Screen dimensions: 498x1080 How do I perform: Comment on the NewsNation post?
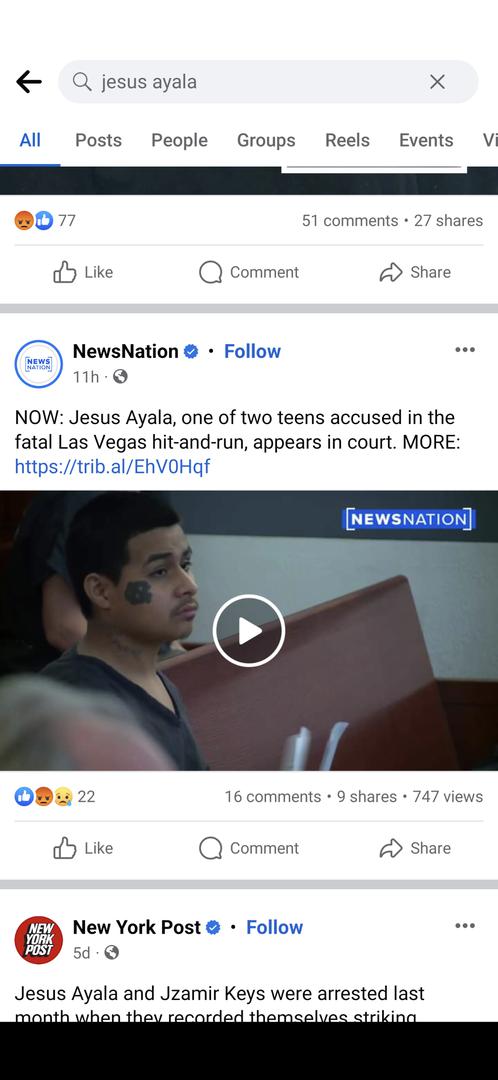pos(249,848)
